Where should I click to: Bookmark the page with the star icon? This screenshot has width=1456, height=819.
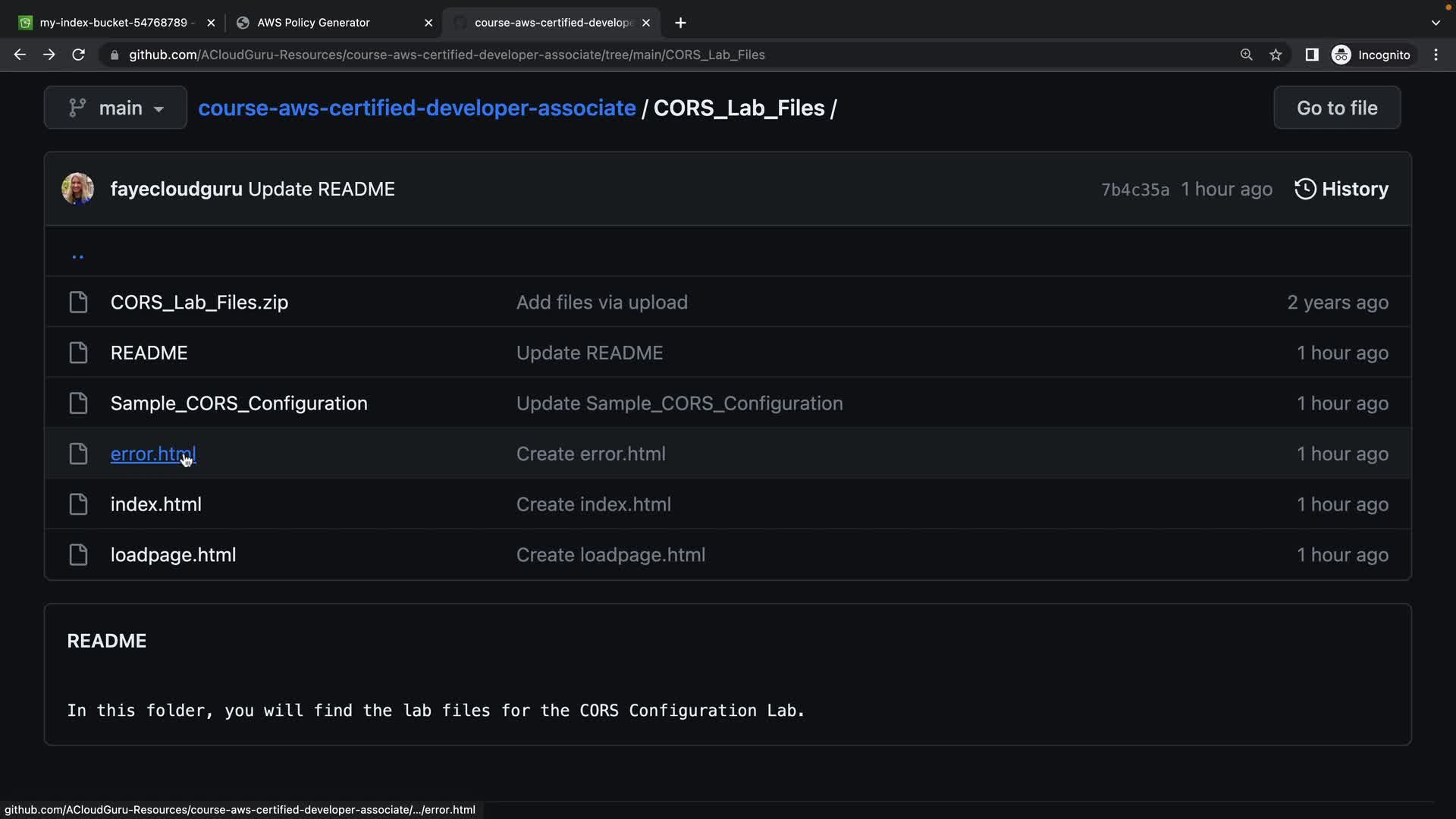[x=1276, y=55]
